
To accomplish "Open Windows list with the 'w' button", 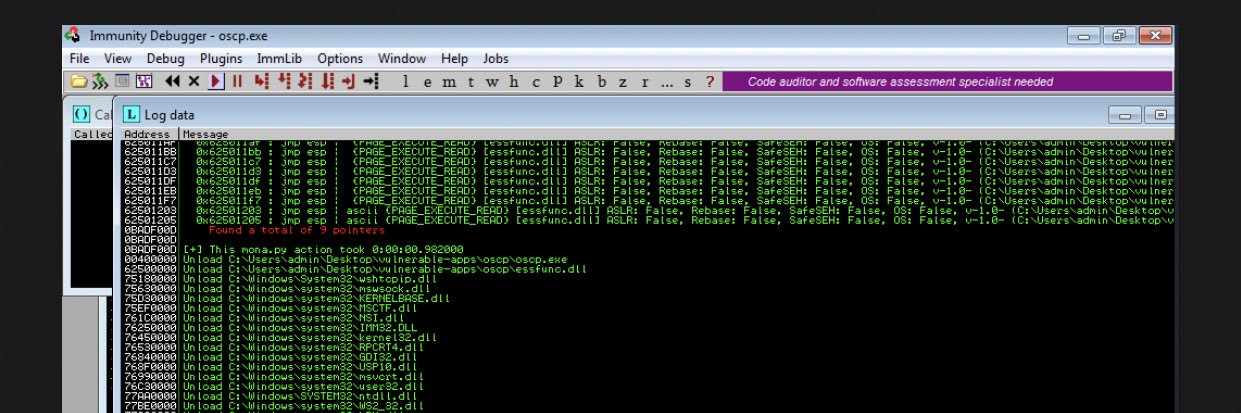I will click(x=491, y=82).
